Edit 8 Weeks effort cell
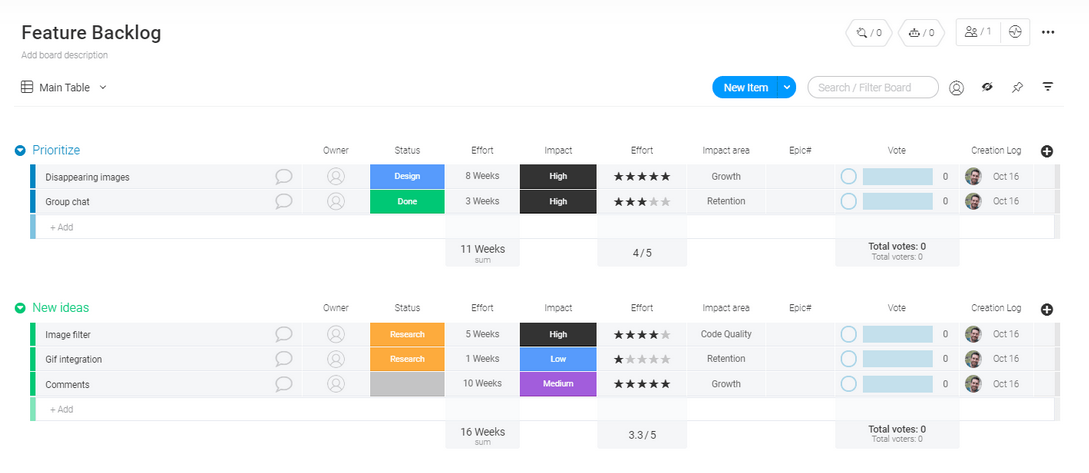 482,176
